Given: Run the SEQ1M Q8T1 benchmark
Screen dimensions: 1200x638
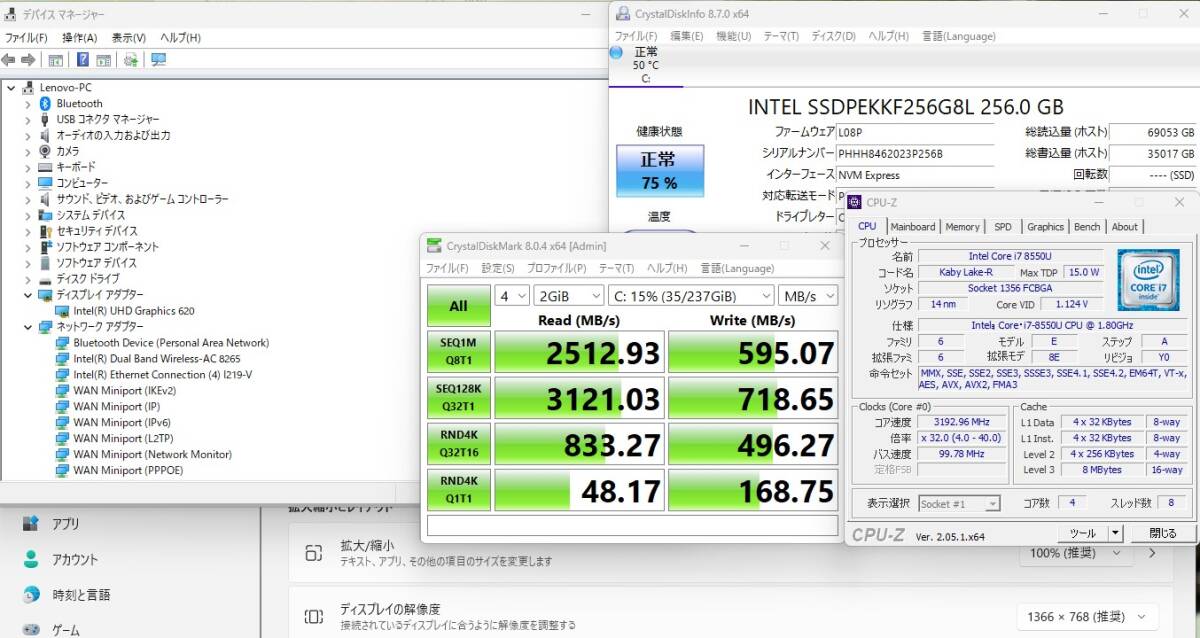Looking at the screenshot, I should click(x=458, y=352).
